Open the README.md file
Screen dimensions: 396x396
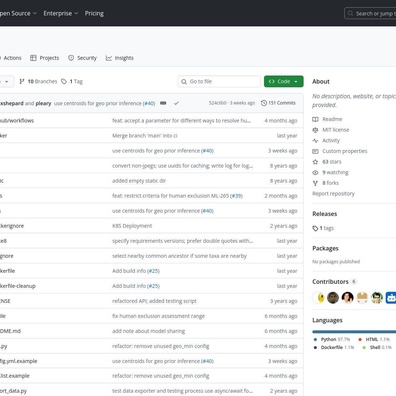(x=10, y=331)
